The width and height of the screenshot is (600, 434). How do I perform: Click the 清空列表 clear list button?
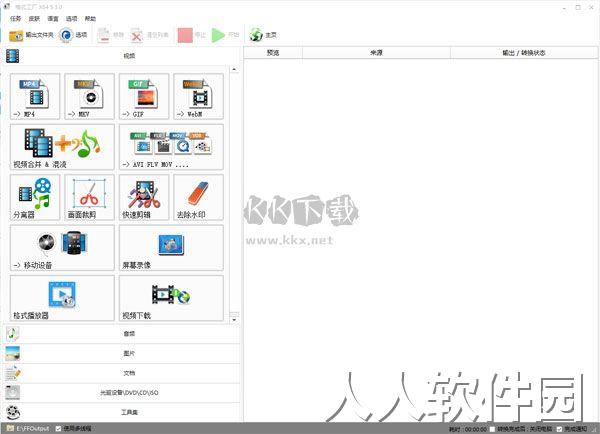point(149,35)
